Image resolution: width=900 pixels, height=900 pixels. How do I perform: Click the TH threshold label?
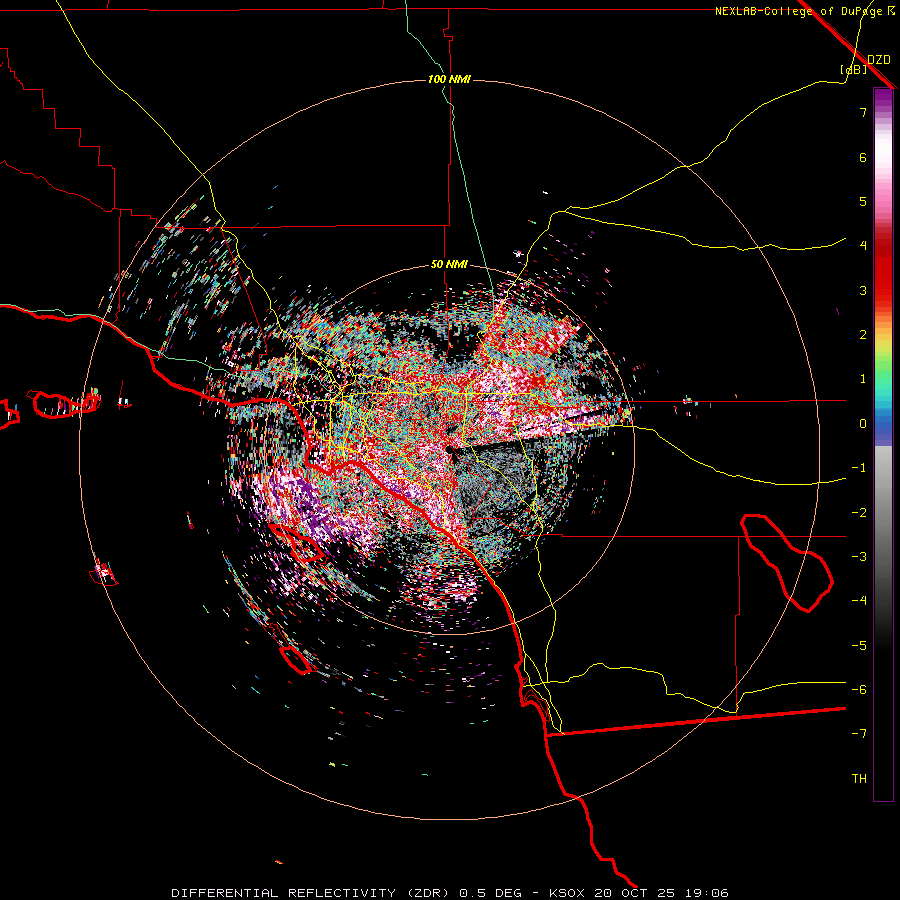[x=859, y=779]
